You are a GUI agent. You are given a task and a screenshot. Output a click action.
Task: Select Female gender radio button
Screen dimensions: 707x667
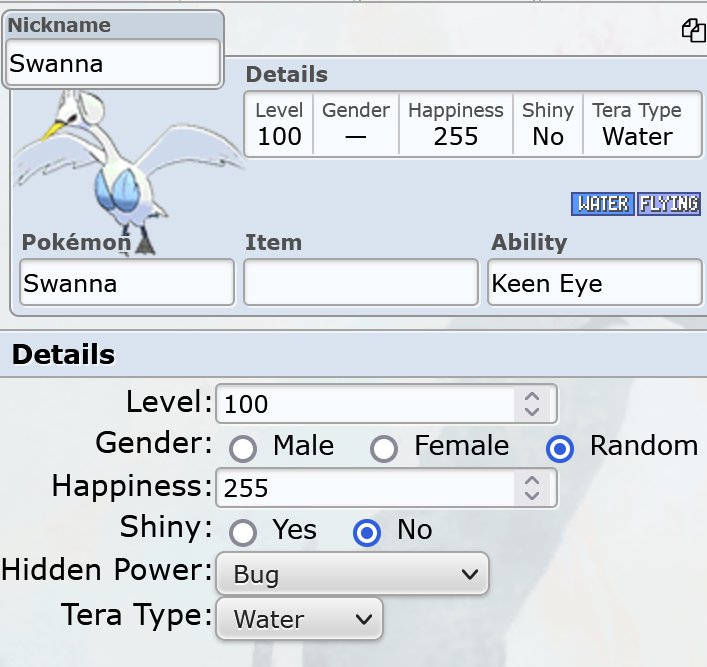click(384, 449)
